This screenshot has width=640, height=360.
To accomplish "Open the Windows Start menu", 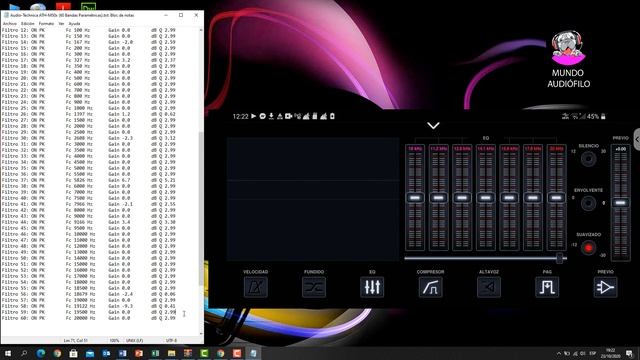I will 7,353.
